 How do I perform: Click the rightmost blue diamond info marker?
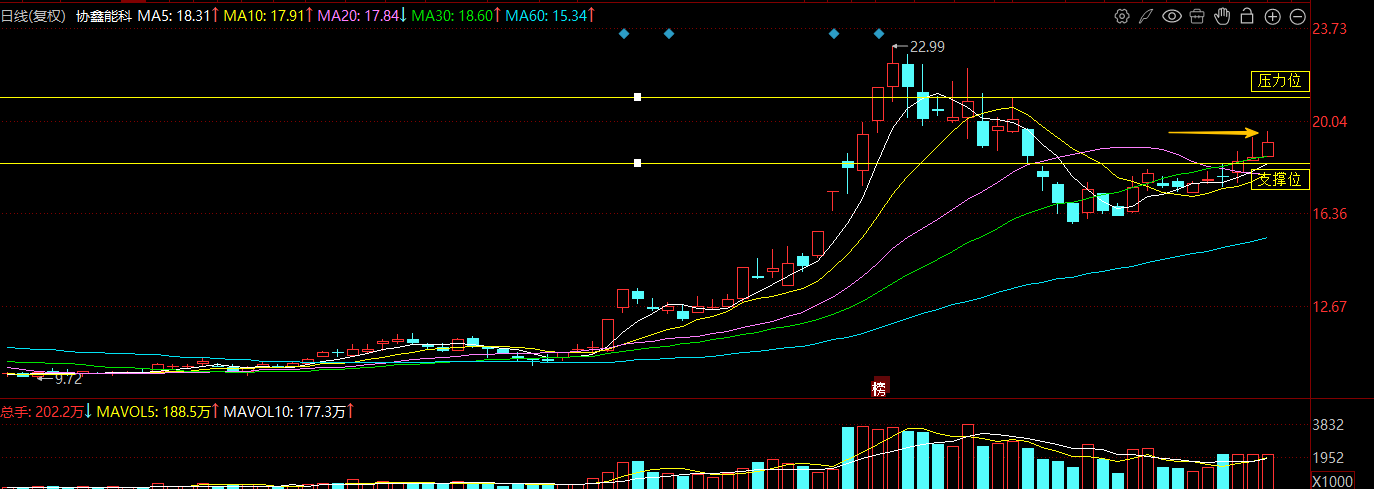pyautogui.click(x=879, y=34)
